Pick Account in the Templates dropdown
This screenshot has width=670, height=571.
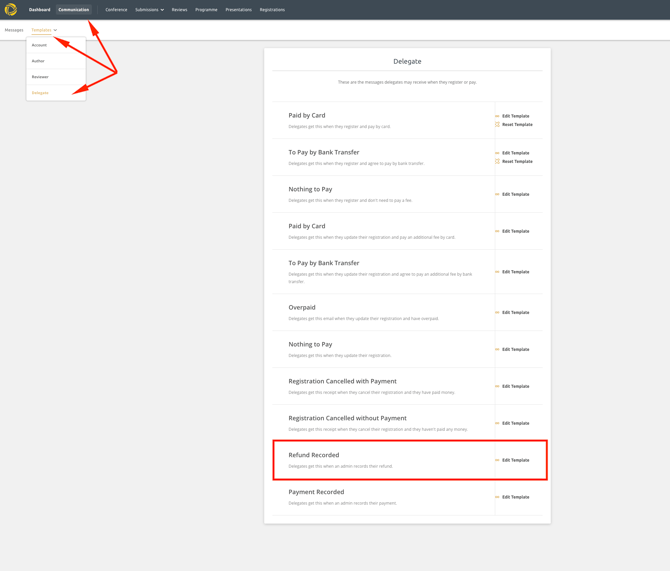click(39, 45)
